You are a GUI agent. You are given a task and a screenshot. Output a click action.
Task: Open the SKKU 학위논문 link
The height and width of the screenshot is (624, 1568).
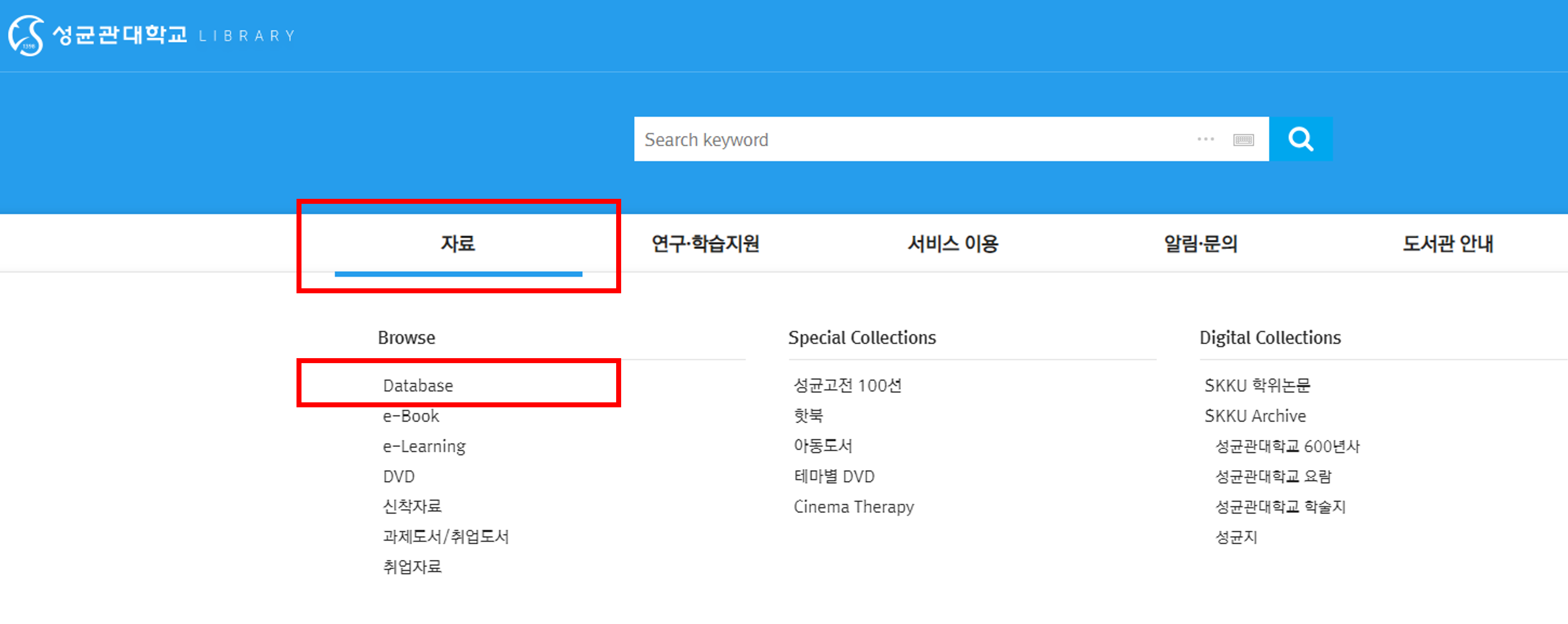click(x=1257, y=385)
